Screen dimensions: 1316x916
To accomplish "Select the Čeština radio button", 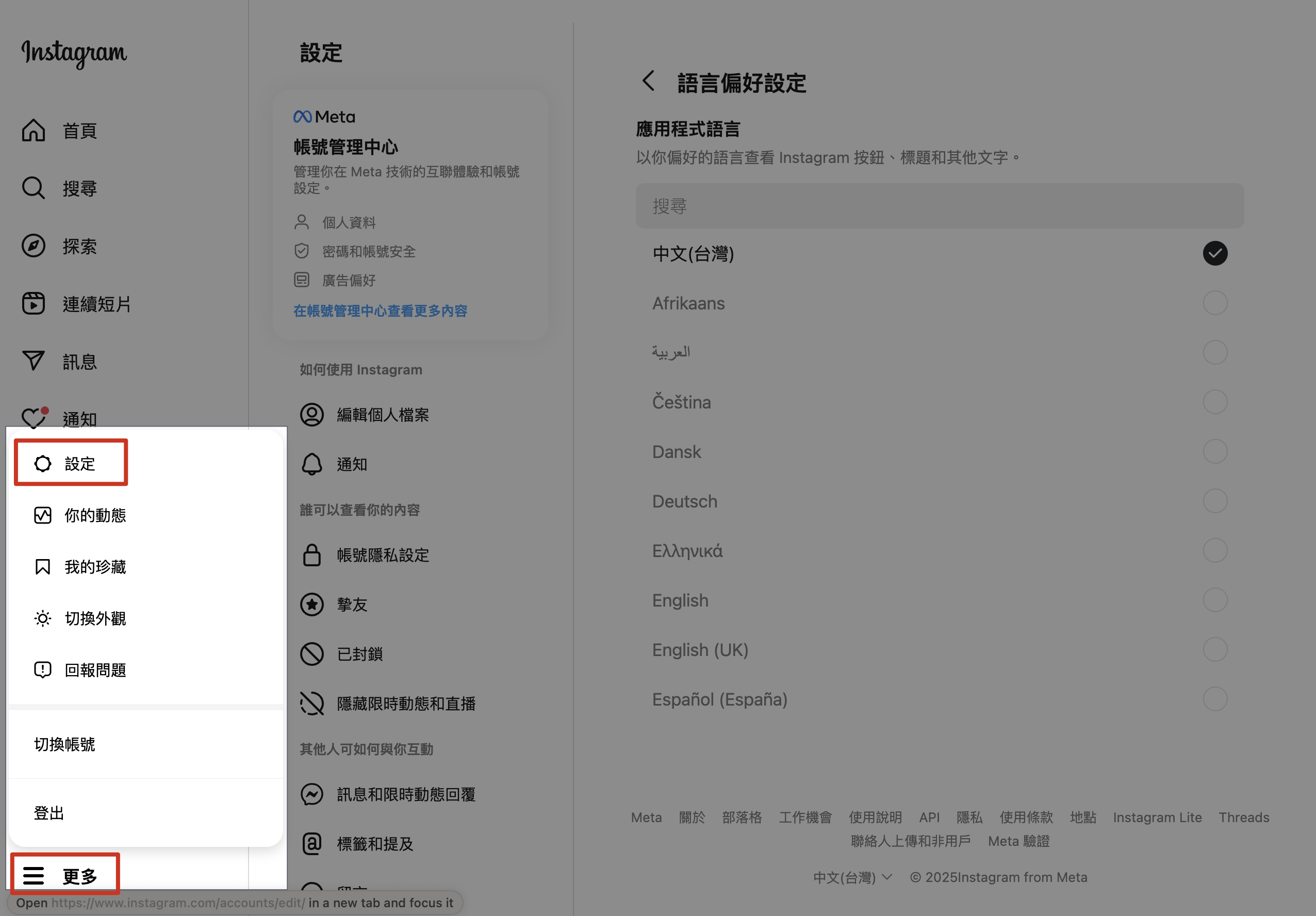I will [1214, 402].
